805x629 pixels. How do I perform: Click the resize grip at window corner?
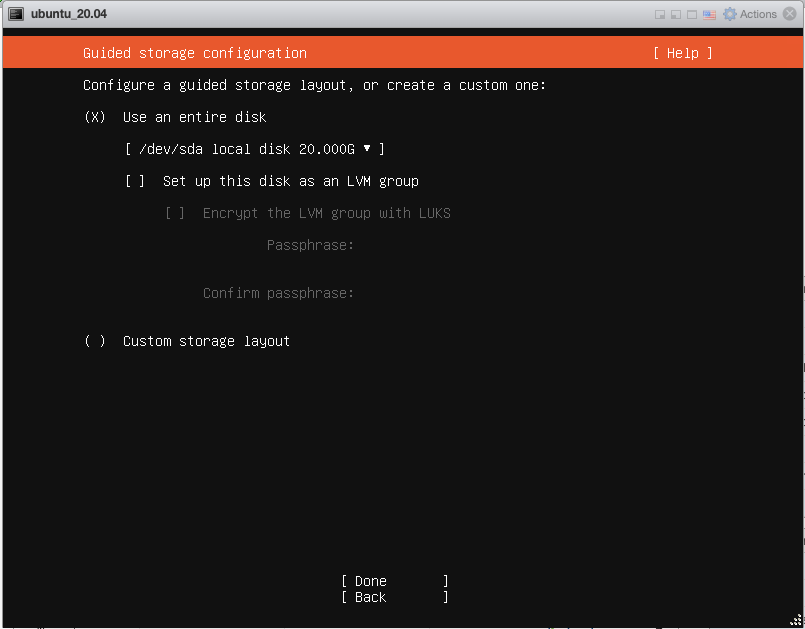point(795,620)
